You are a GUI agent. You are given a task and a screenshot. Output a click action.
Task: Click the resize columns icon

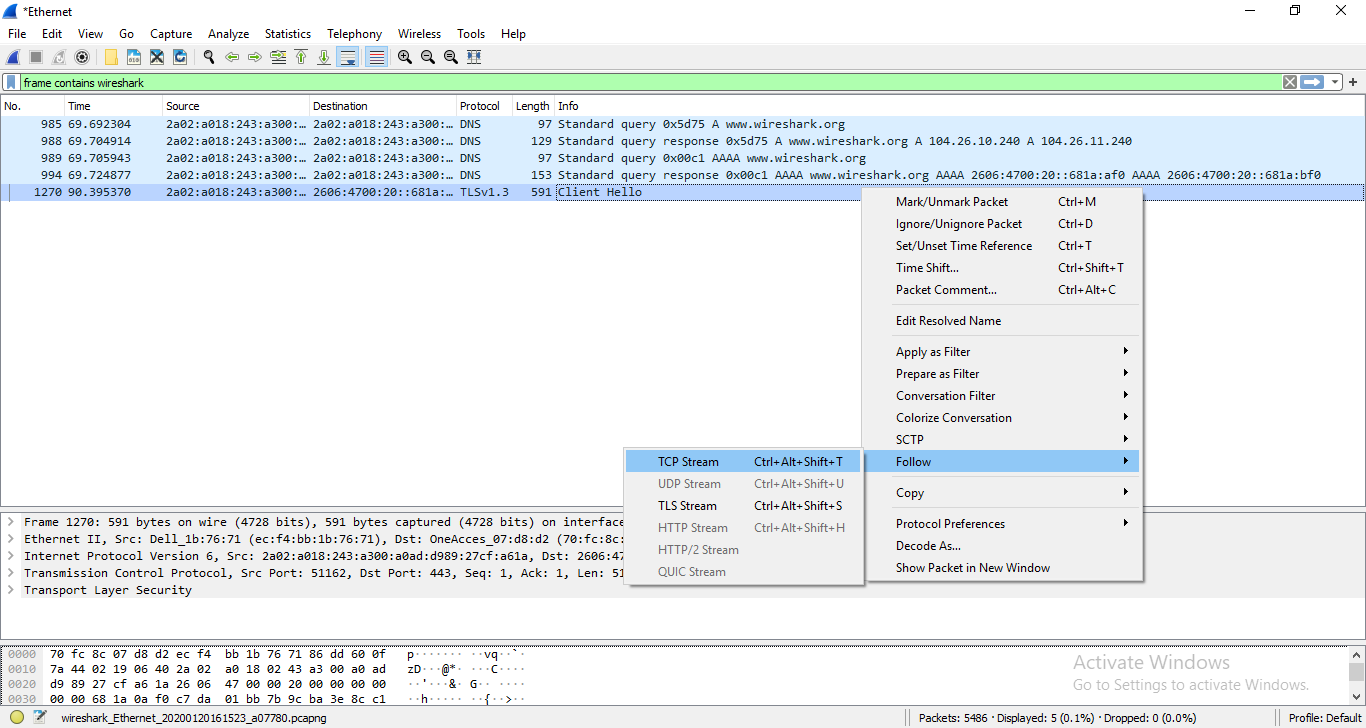click(x=474, y=57)
